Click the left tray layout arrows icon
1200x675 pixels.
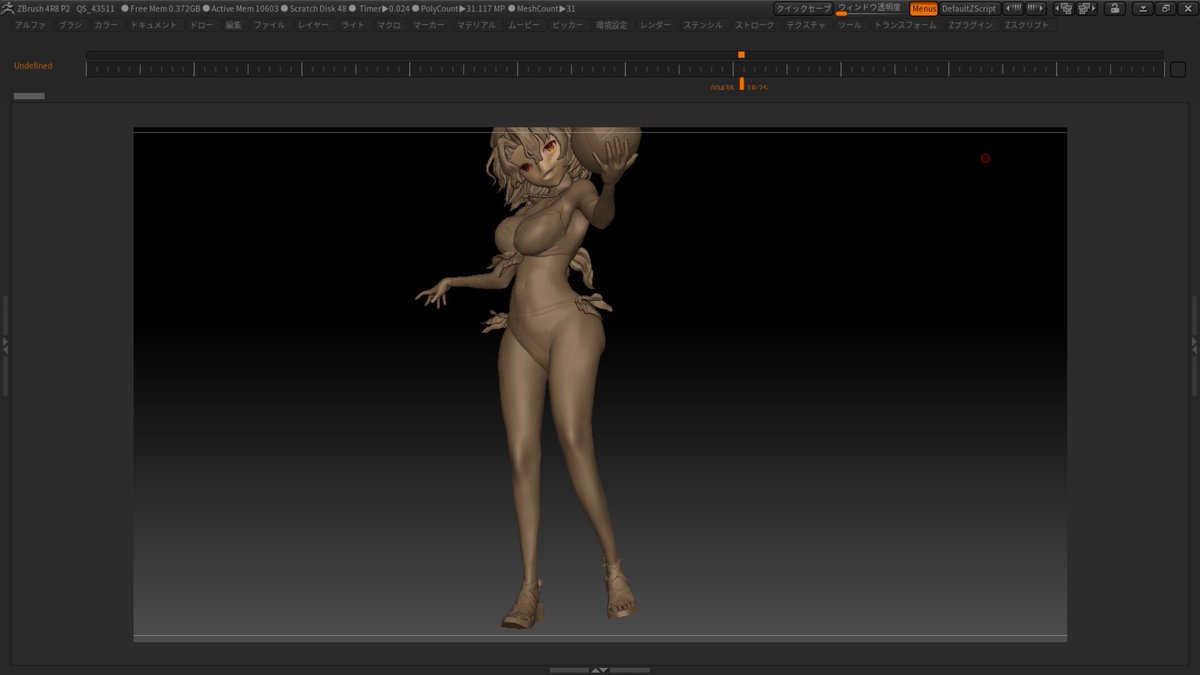1014,8
